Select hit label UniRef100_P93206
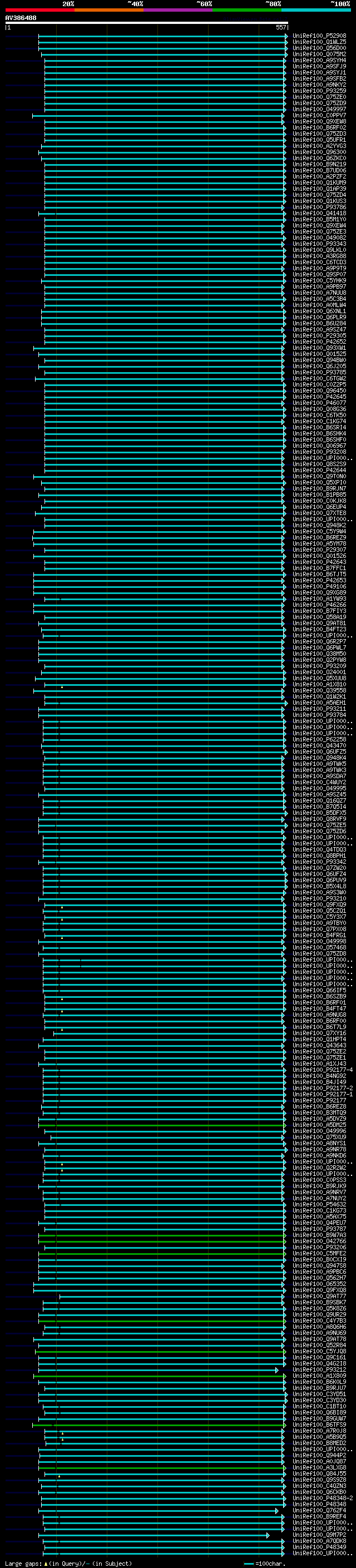The height and width of the screenshot is (1568, 356). [319, 1247]
